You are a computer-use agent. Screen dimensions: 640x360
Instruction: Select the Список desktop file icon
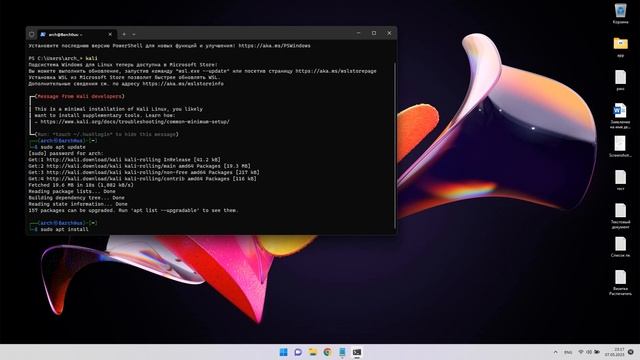point(620,247)
